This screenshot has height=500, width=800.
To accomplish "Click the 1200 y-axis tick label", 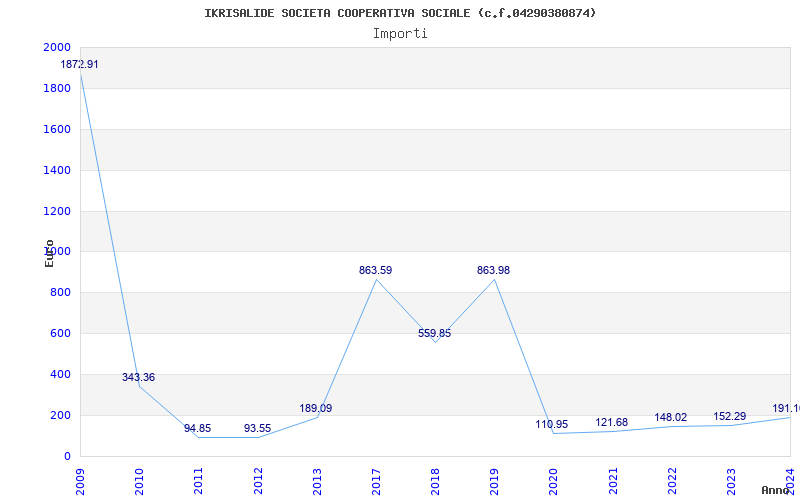I will (x=57, y=211).
